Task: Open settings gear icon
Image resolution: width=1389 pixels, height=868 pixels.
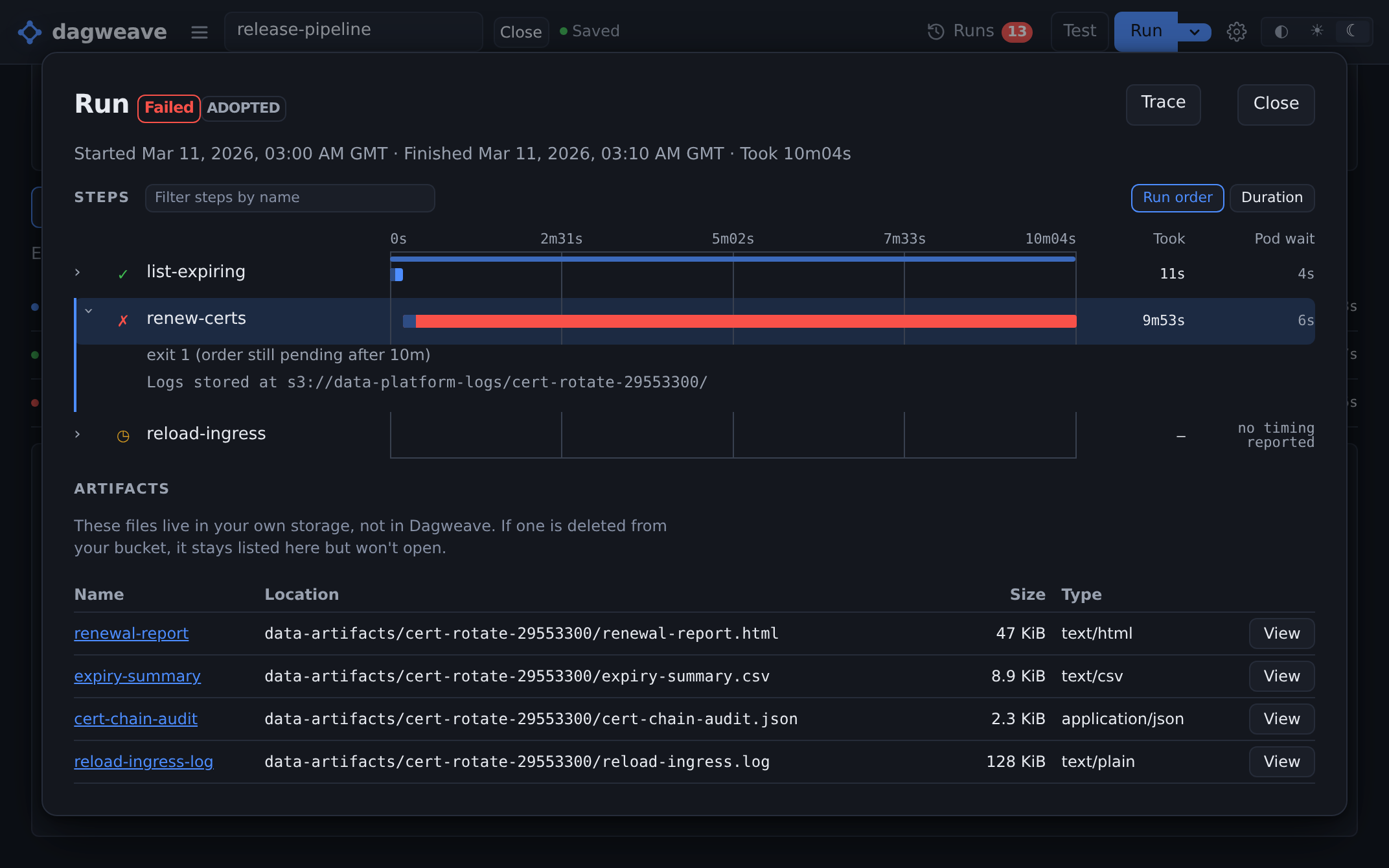Action: point(1236,32)
